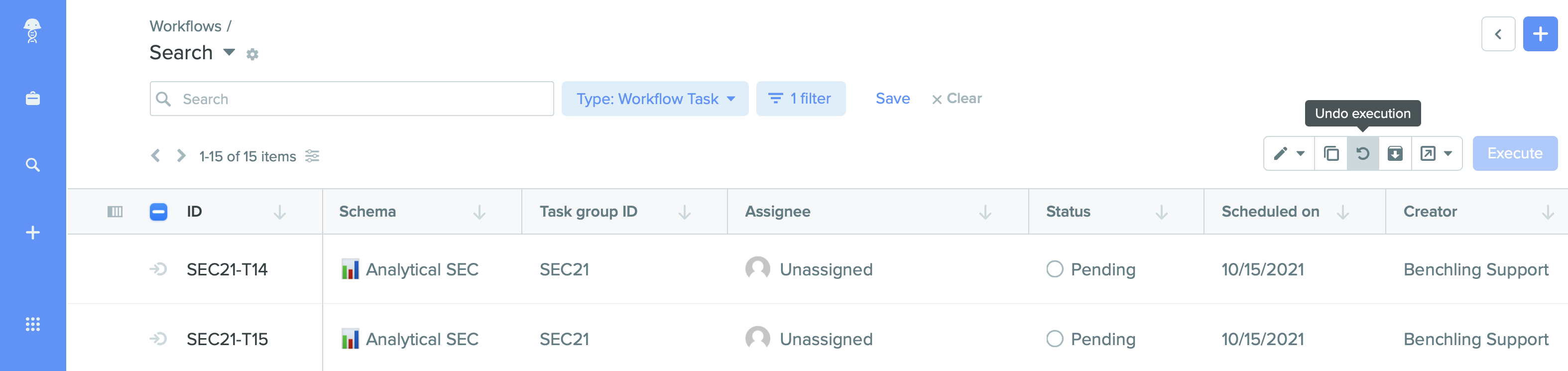Click into the Search input field
The image size is (1568, 371).
point(352,99)
